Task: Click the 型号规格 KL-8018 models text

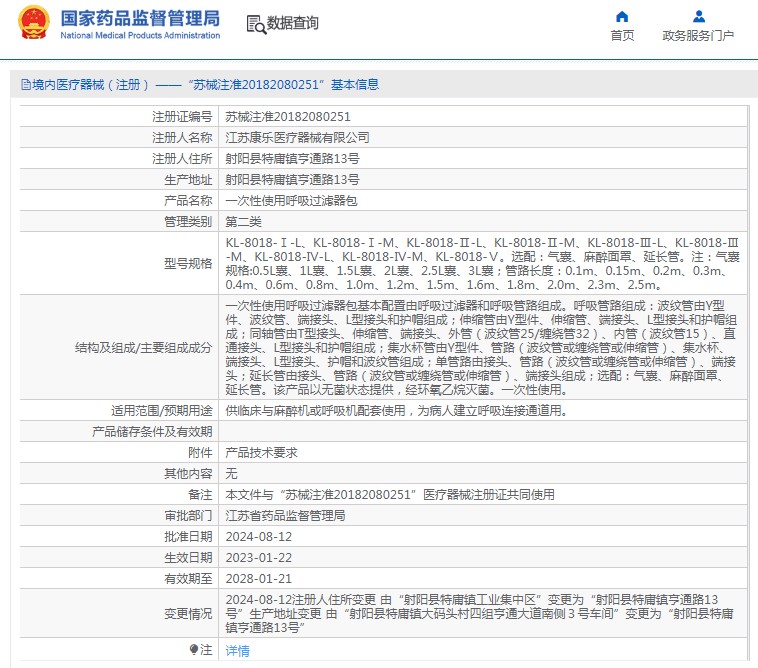Action: pos(482,263)
